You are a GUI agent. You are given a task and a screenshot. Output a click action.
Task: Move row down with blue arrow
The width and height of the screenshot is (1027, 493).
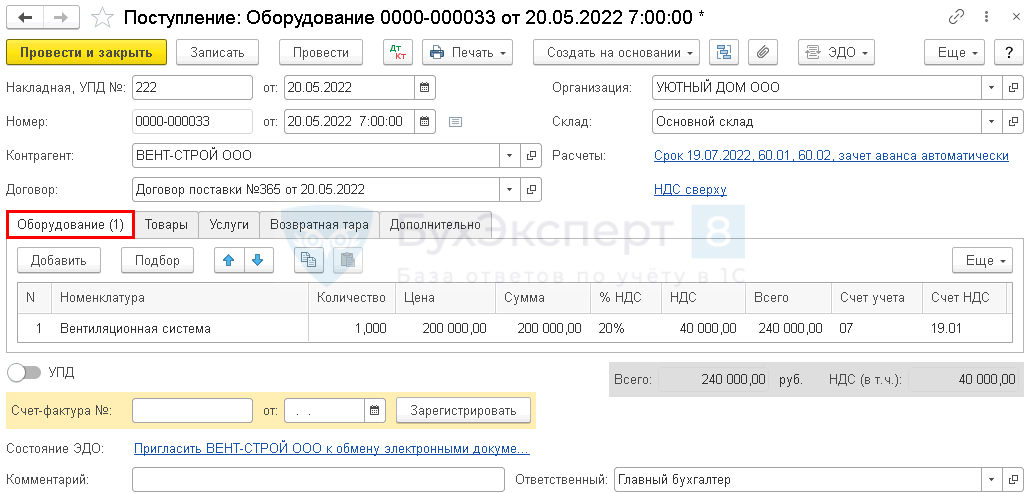pos(257,260)
